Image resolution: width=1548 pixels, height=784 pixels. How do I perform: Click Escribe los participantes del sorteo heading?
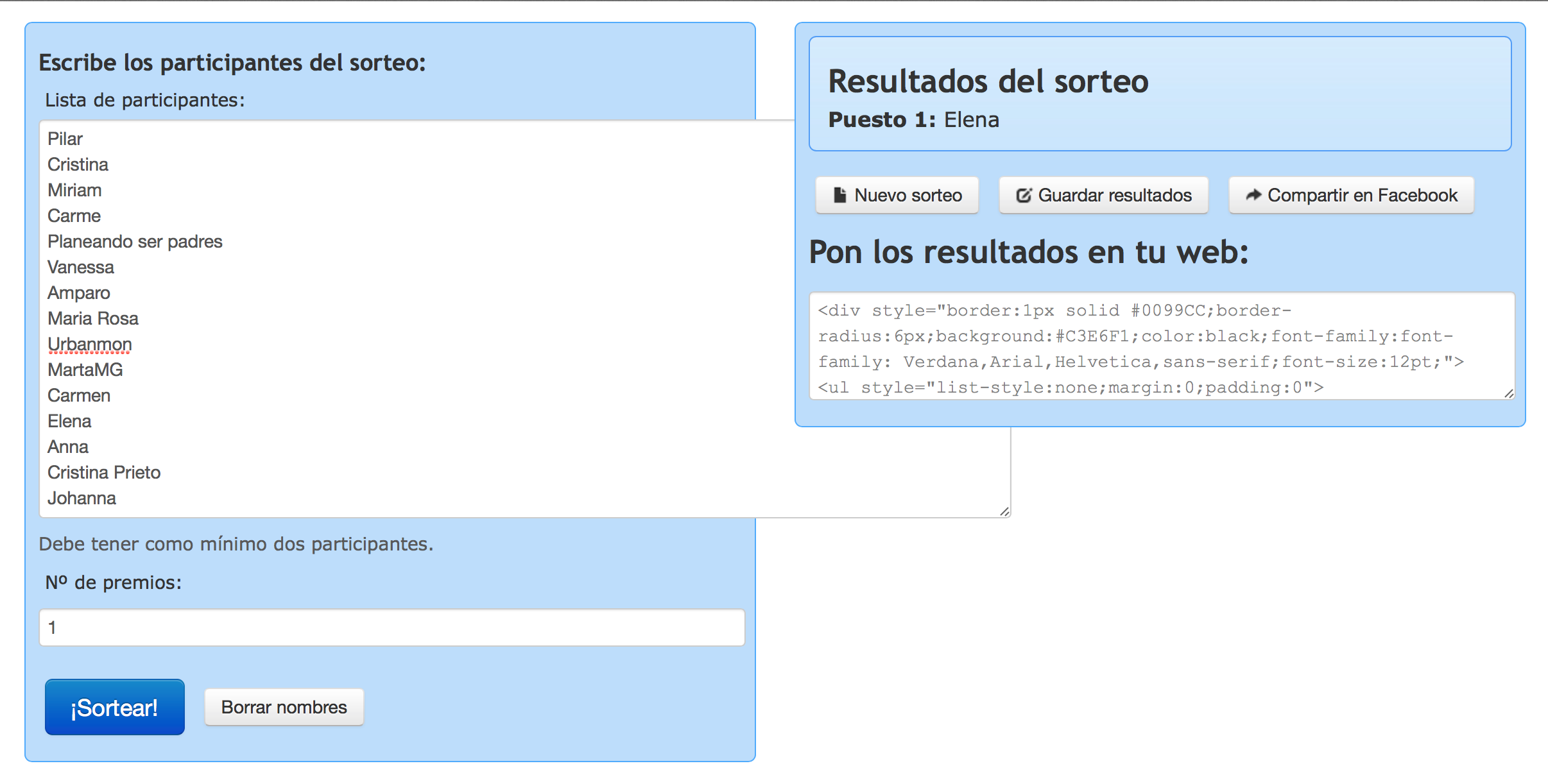(232, 63)
